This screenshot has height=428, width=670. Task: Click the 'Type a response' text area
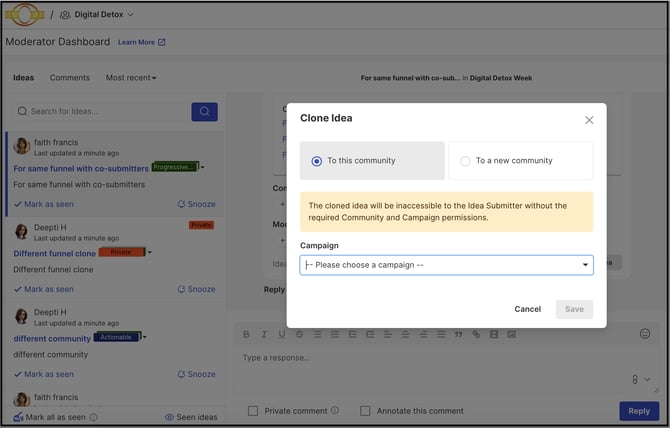tap(446, 369)
